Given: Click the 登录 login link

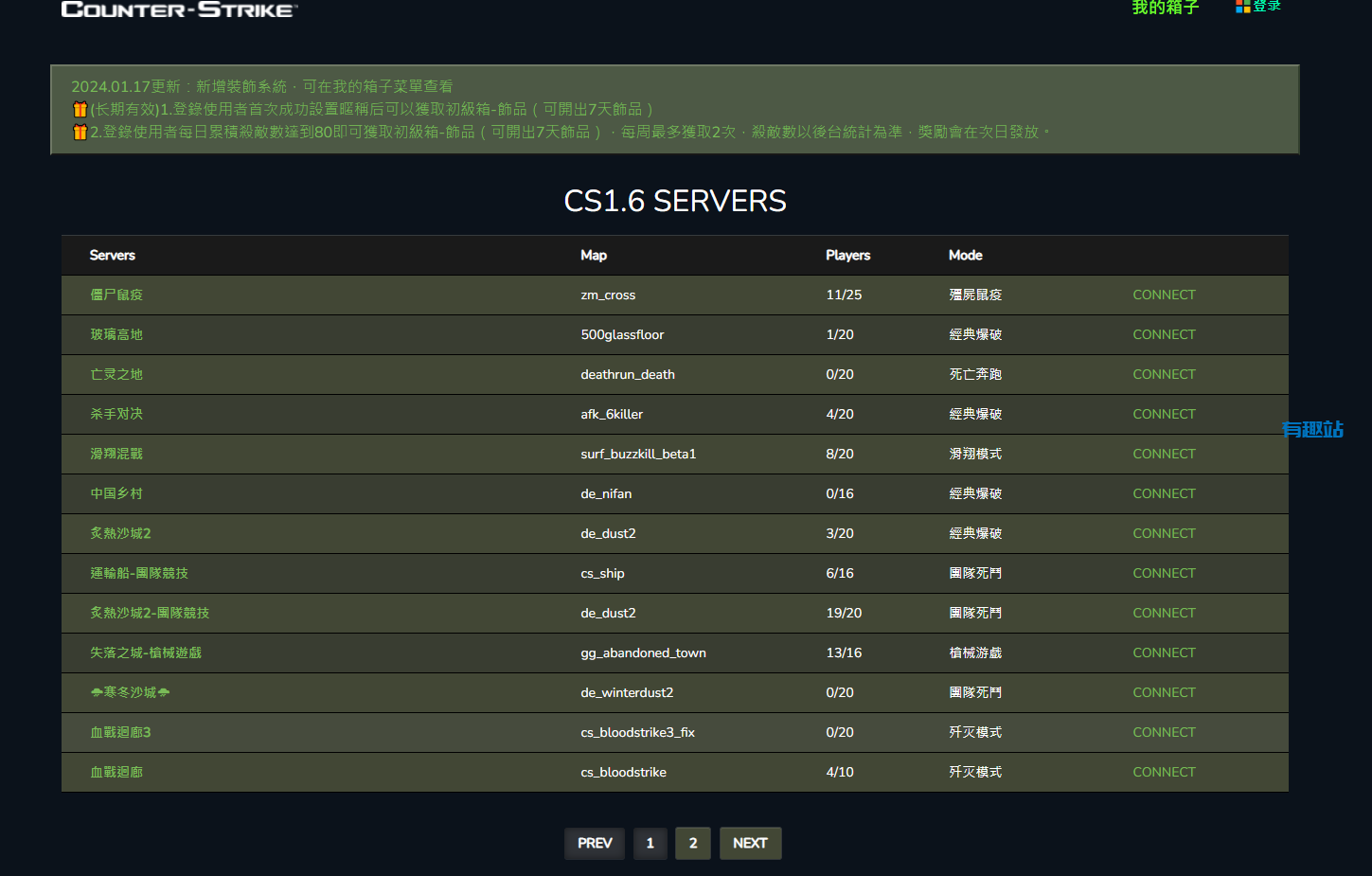Looking at the screenshot, I should click(1267, 6).
